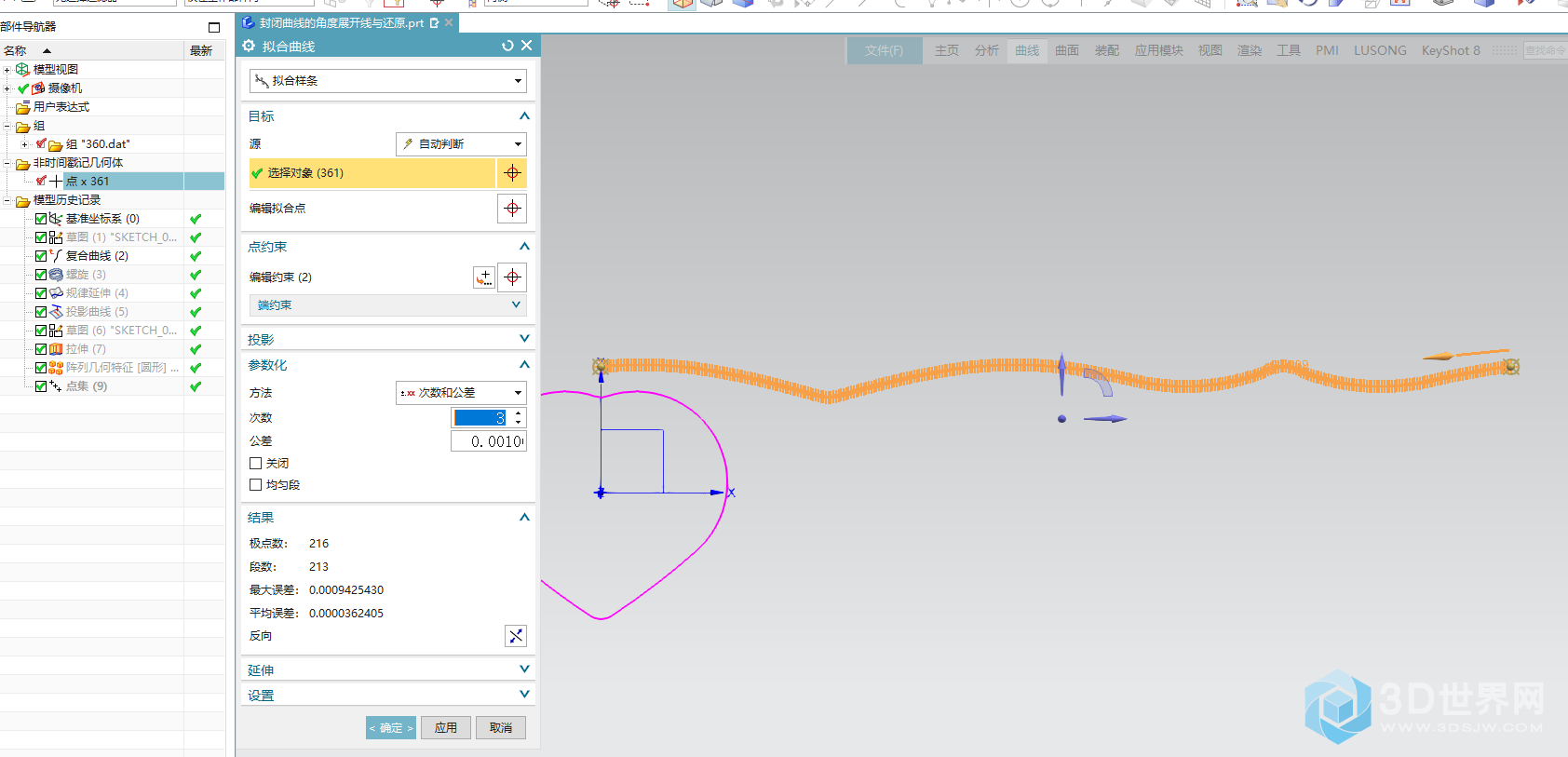
Task: Expand the 设置 section
Action: (x=524, y=695)
